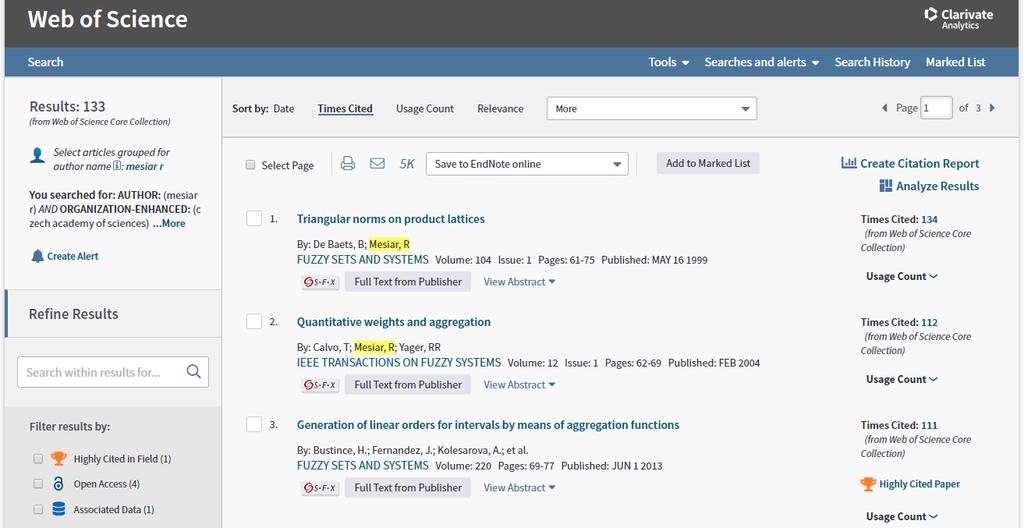The height and width of the screenshot is (528, 1024).
Task: Select checkbox for result 1 Triangular norms
Action: point(254,218)
